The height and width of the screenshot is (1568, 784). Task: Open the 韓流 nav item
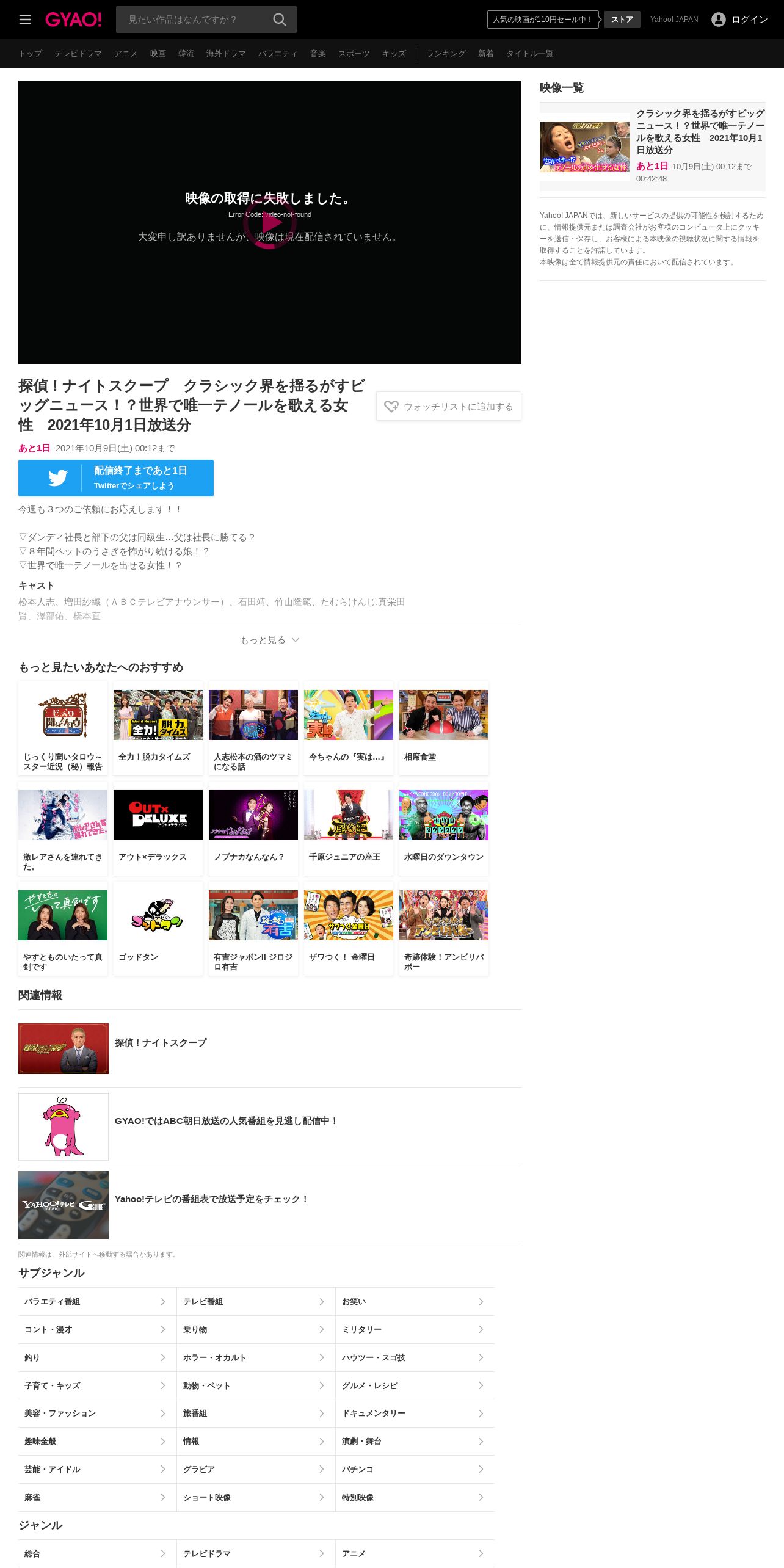click(x=186, y=54)
